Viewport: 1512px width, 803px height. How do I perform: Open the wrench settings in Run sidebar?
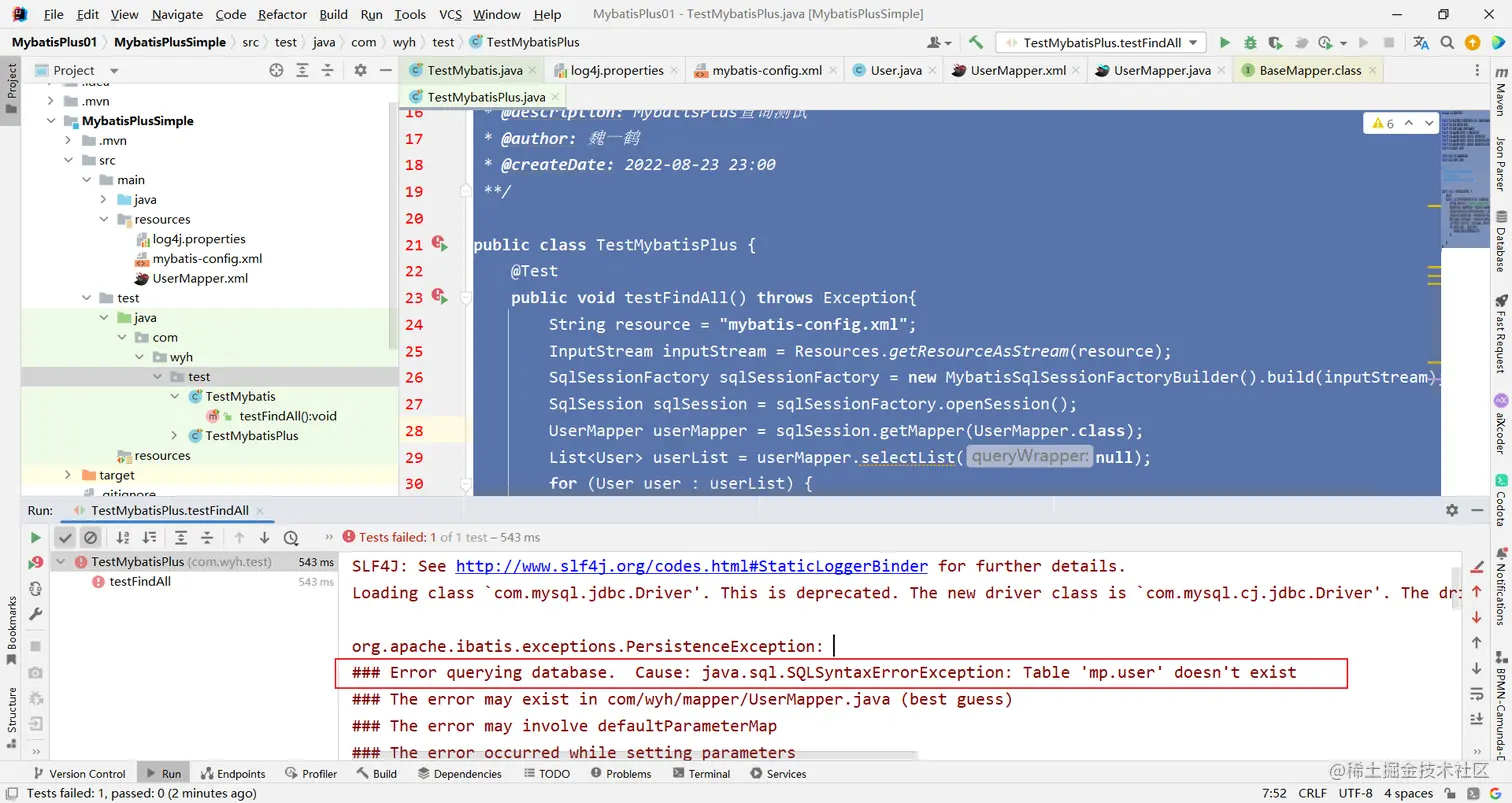(x=36, y=614)
